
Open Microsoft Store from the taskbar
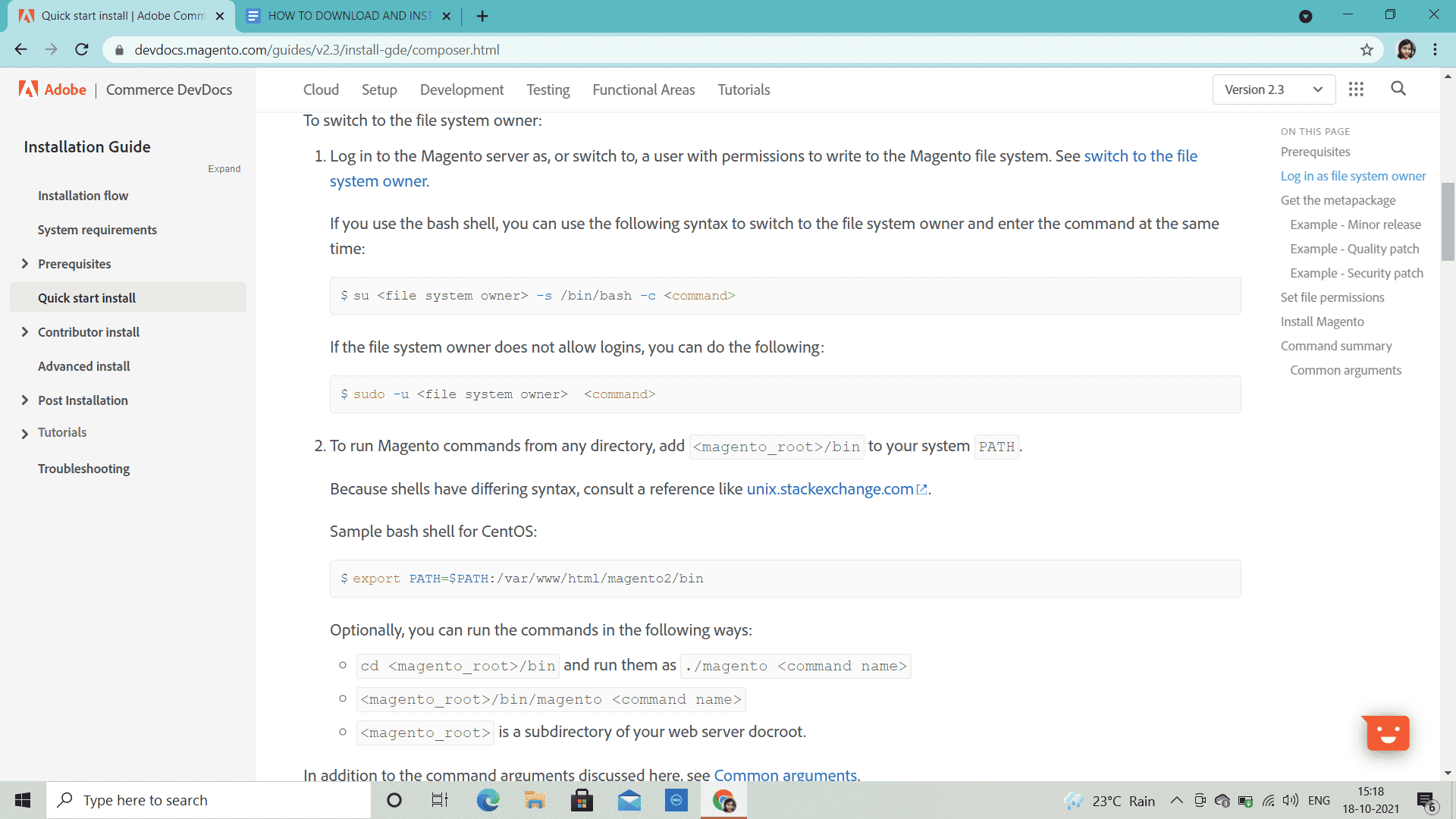pos(582,800)
